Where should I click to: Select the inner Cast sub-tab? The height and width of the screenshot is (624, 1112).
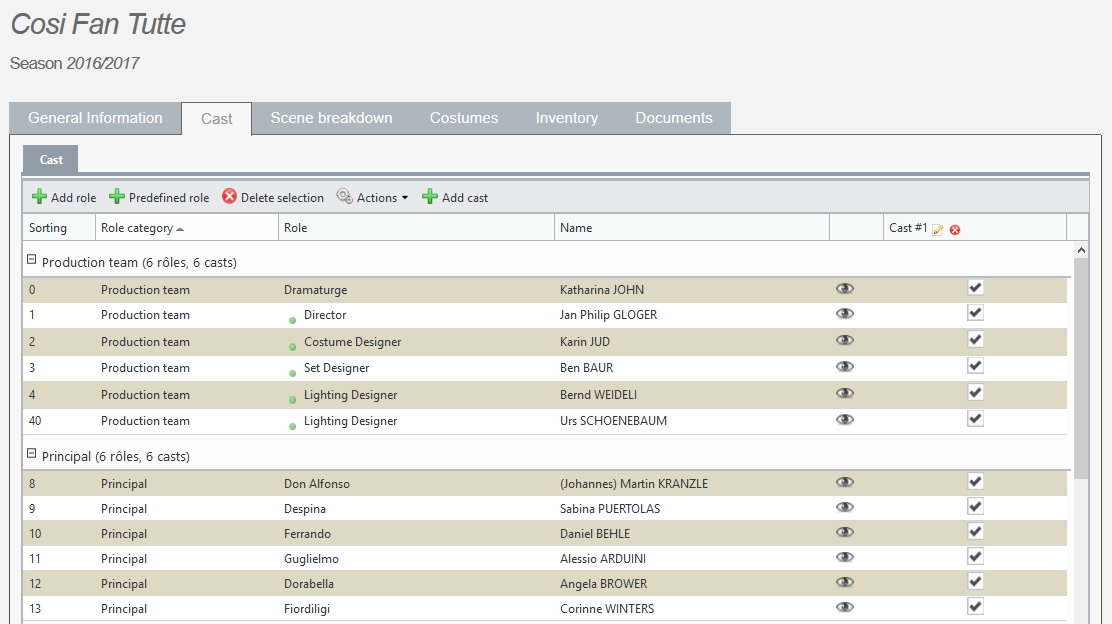(51, 160)
